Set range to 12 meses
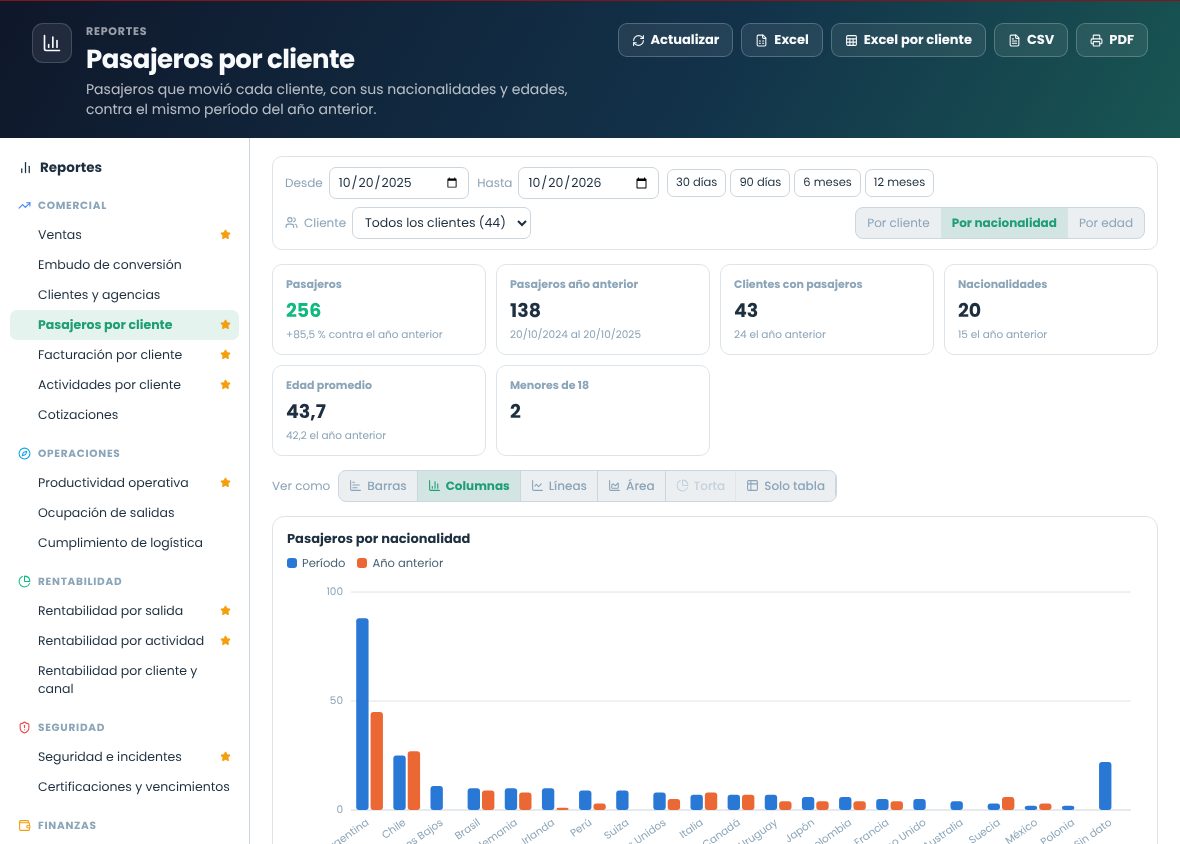Viewport: 1180px width, 844px height. point(899,183)
